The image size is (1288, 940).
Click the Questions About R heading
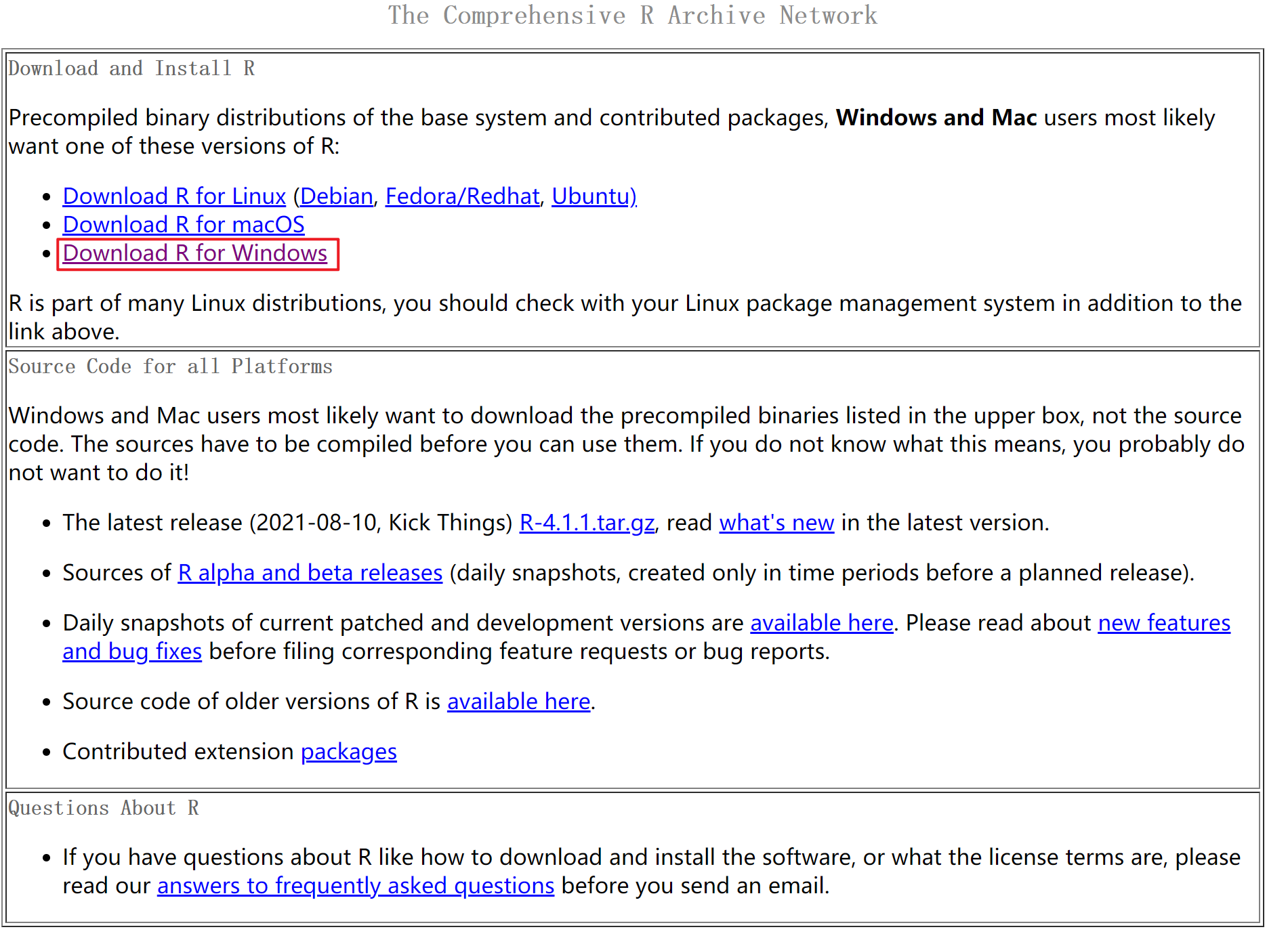point(104,809)
